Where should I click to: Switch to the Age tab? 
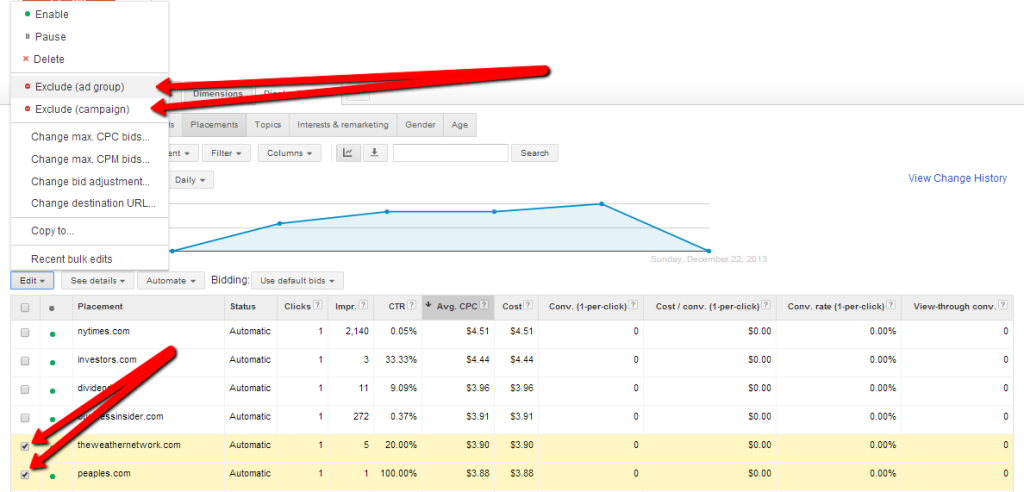pyautogui.click(x=460, y=125)
